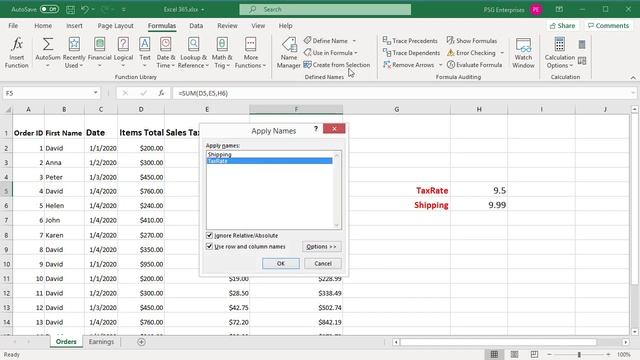Uncheck Ignore Relative/Absolute checkbox
The width and height of the screenshot is (640, 360).
coord(209,236)
